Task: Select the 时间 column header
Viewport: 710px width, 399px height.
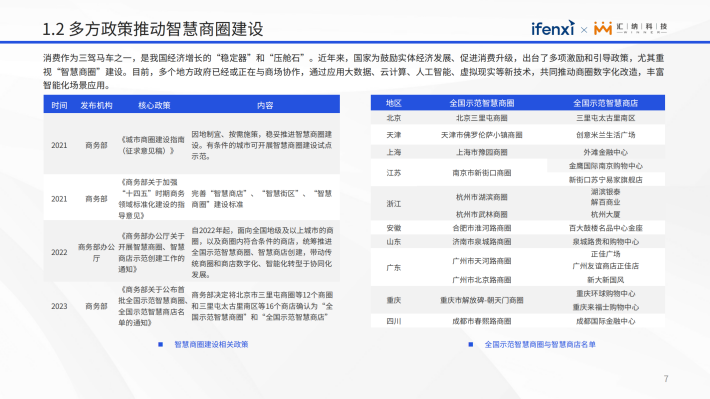Action: point(59,106)
